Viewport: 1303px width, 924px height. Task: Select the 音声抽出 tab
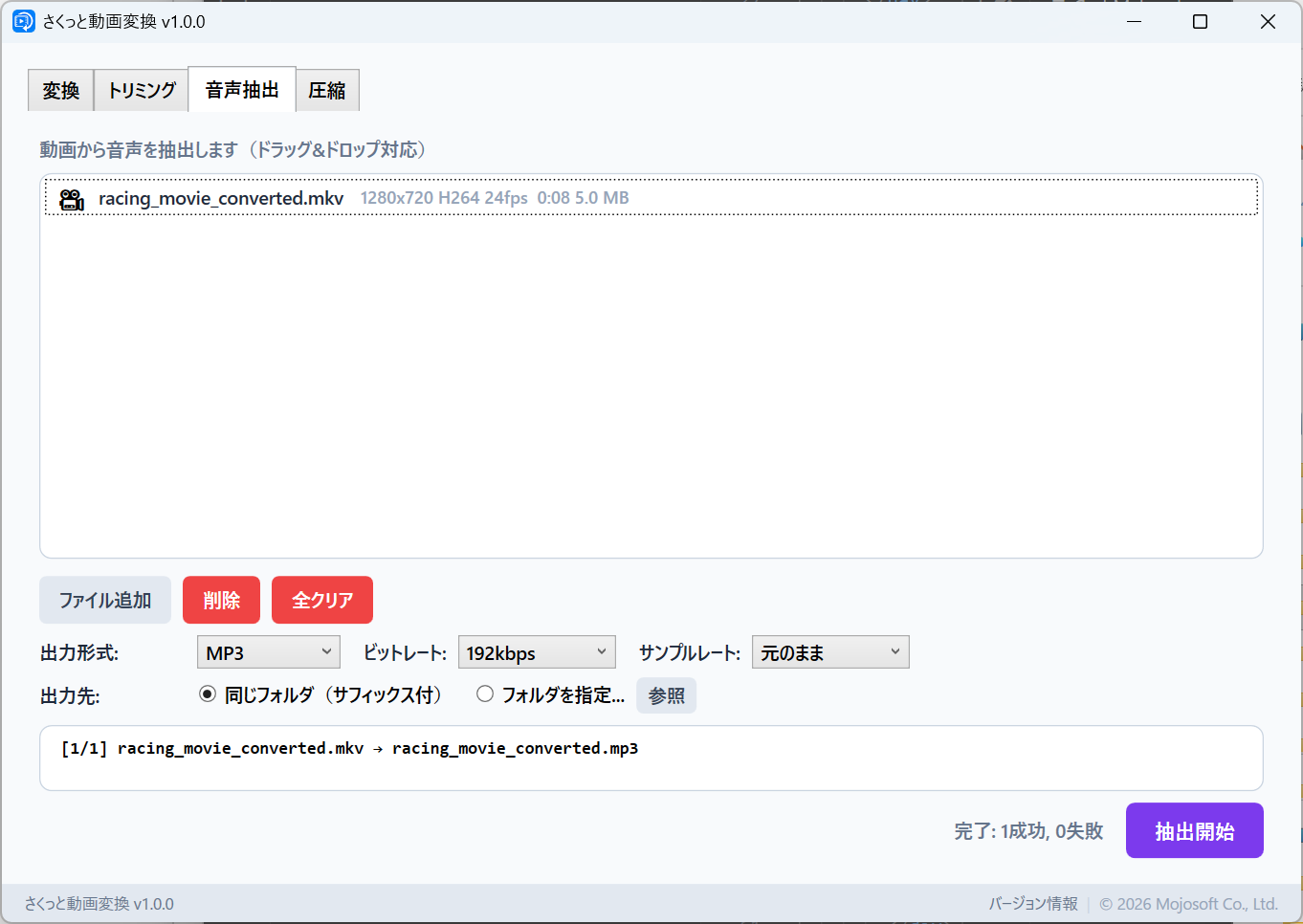(242, 90)
